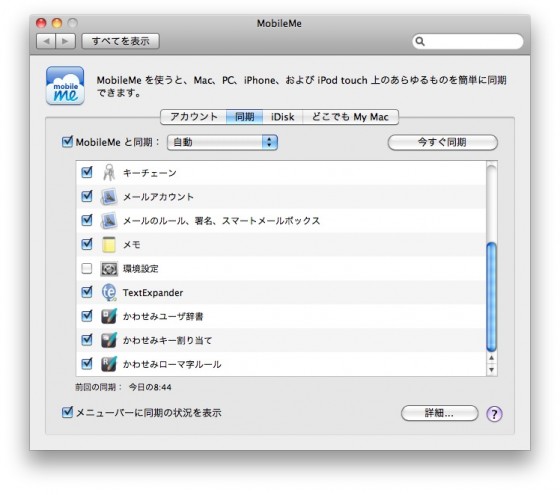Uncheck the かわせみキー割り当て checkbox
This screenshot has width=560, height=495.
(87, 340)
